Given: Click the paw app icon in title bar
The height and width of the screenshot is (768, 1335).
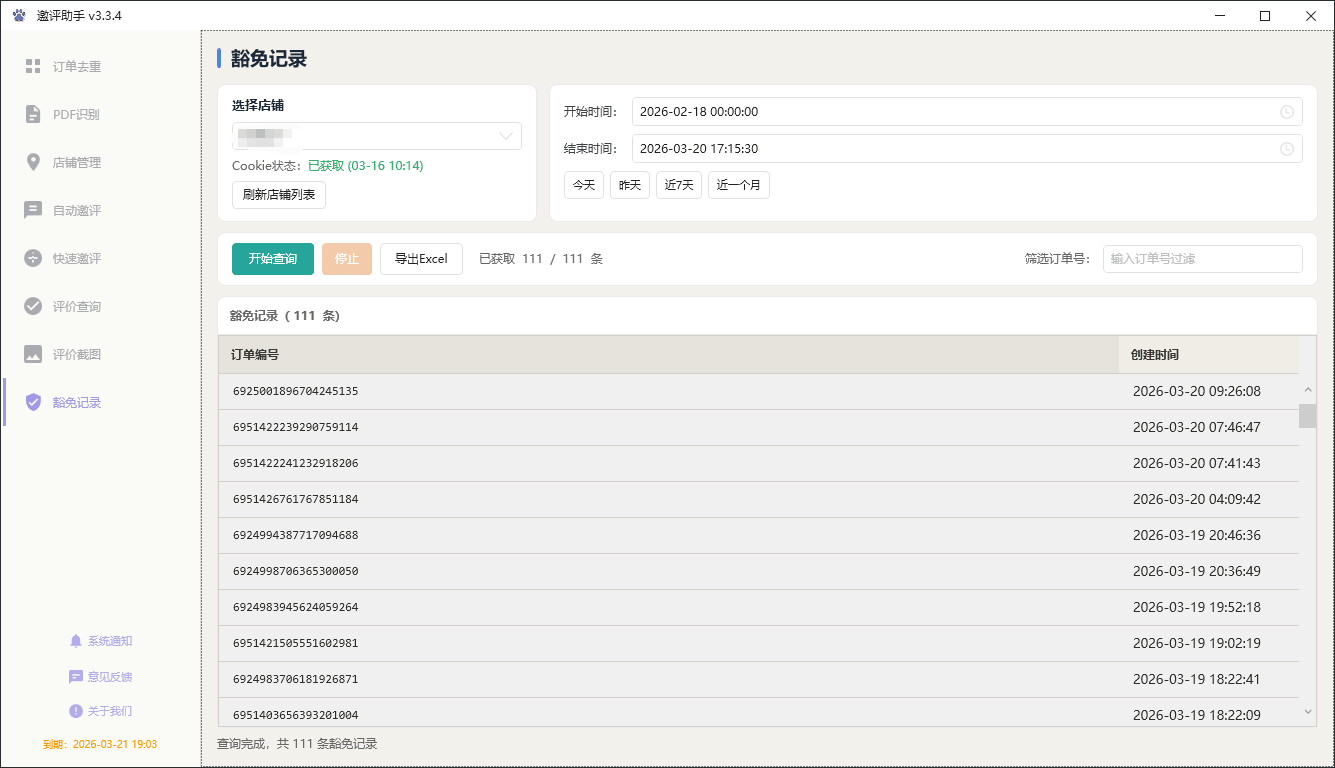Looking at the screenshot, I should (x=19, y=16).
